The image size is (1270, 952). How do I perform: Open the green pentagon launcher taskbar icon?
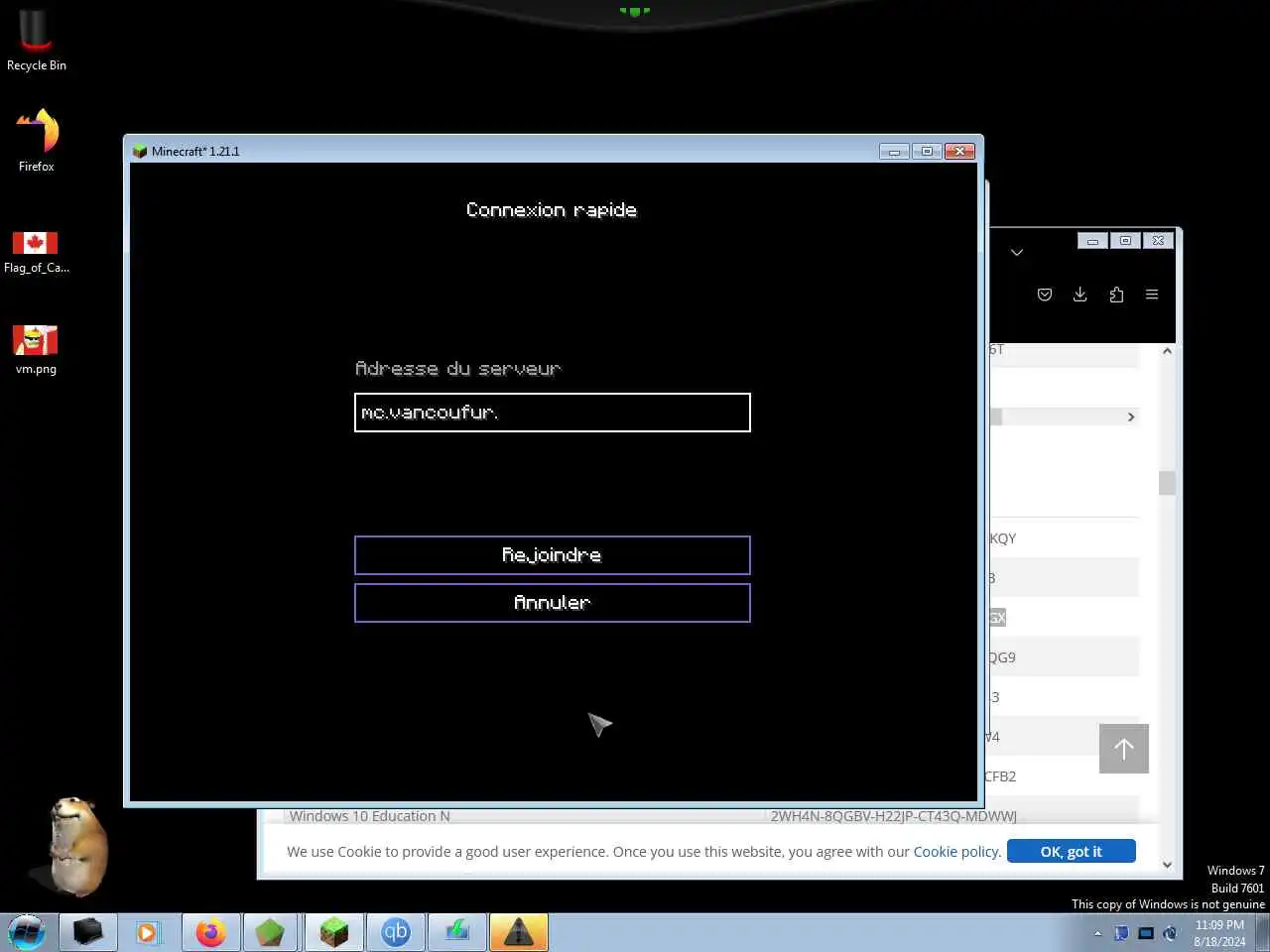point(270,932)
